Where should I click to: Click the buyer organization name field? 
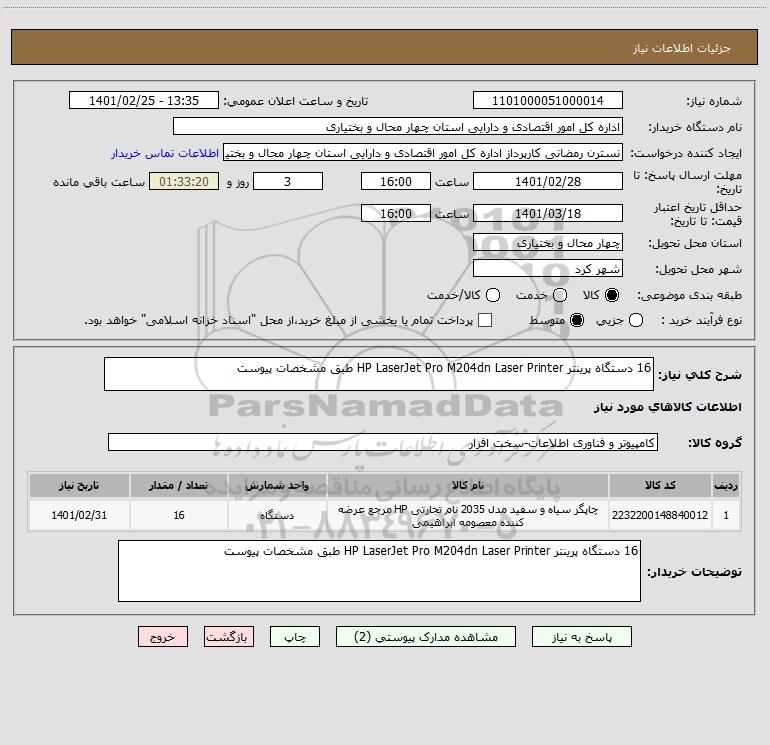click(x=398, y=126)
